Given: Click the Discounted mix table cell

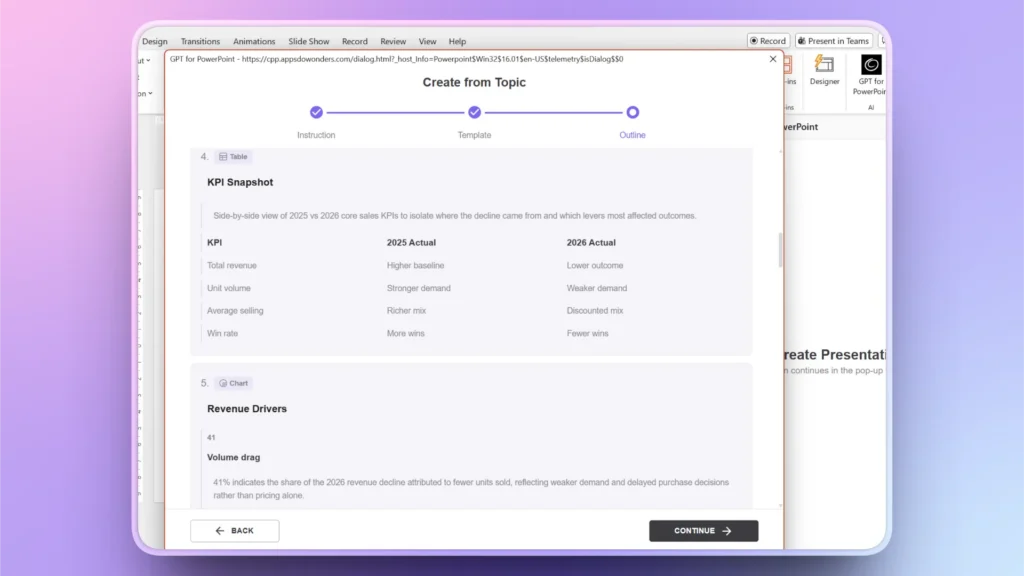Looking at the screenshot, I should click(595, 311).
